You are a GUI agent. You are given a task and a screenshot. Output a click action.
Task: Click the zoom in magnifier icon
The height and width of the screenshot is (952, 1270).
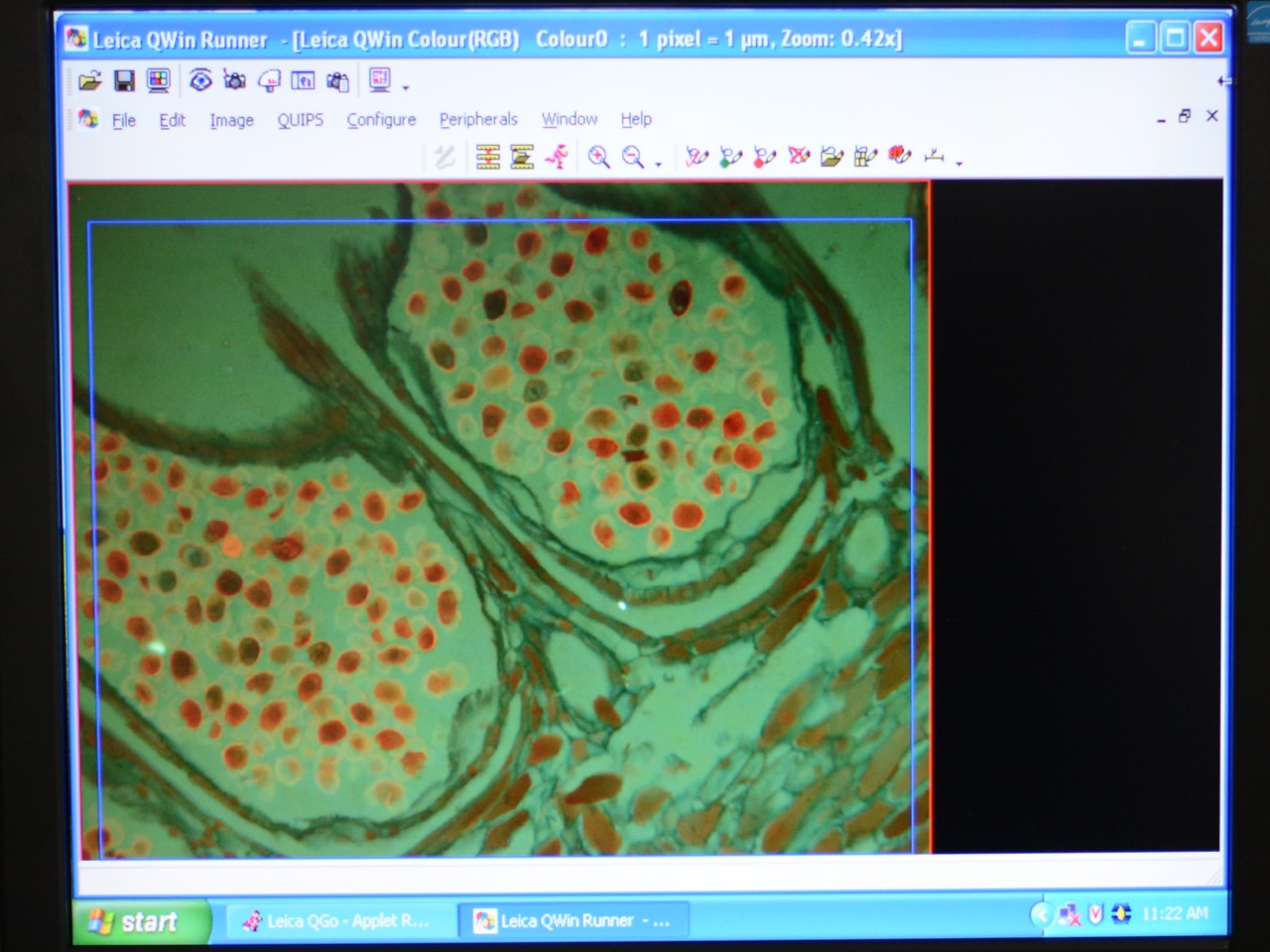(x=598, y=157)
